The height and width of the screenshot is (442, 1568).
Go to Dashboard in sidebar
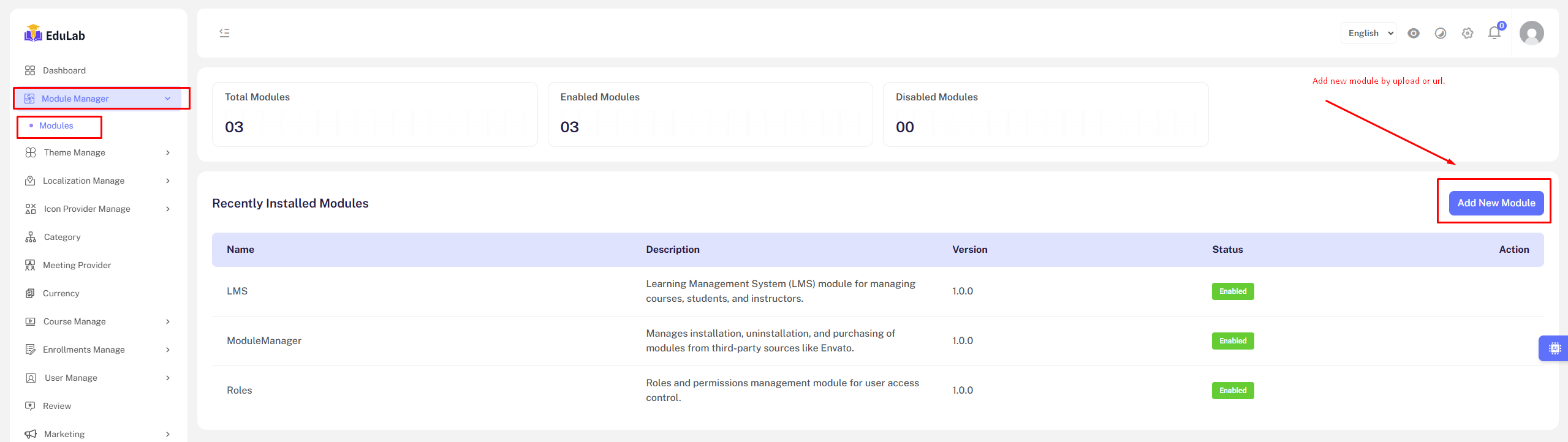pyautogui.click(x=64, y=70)
